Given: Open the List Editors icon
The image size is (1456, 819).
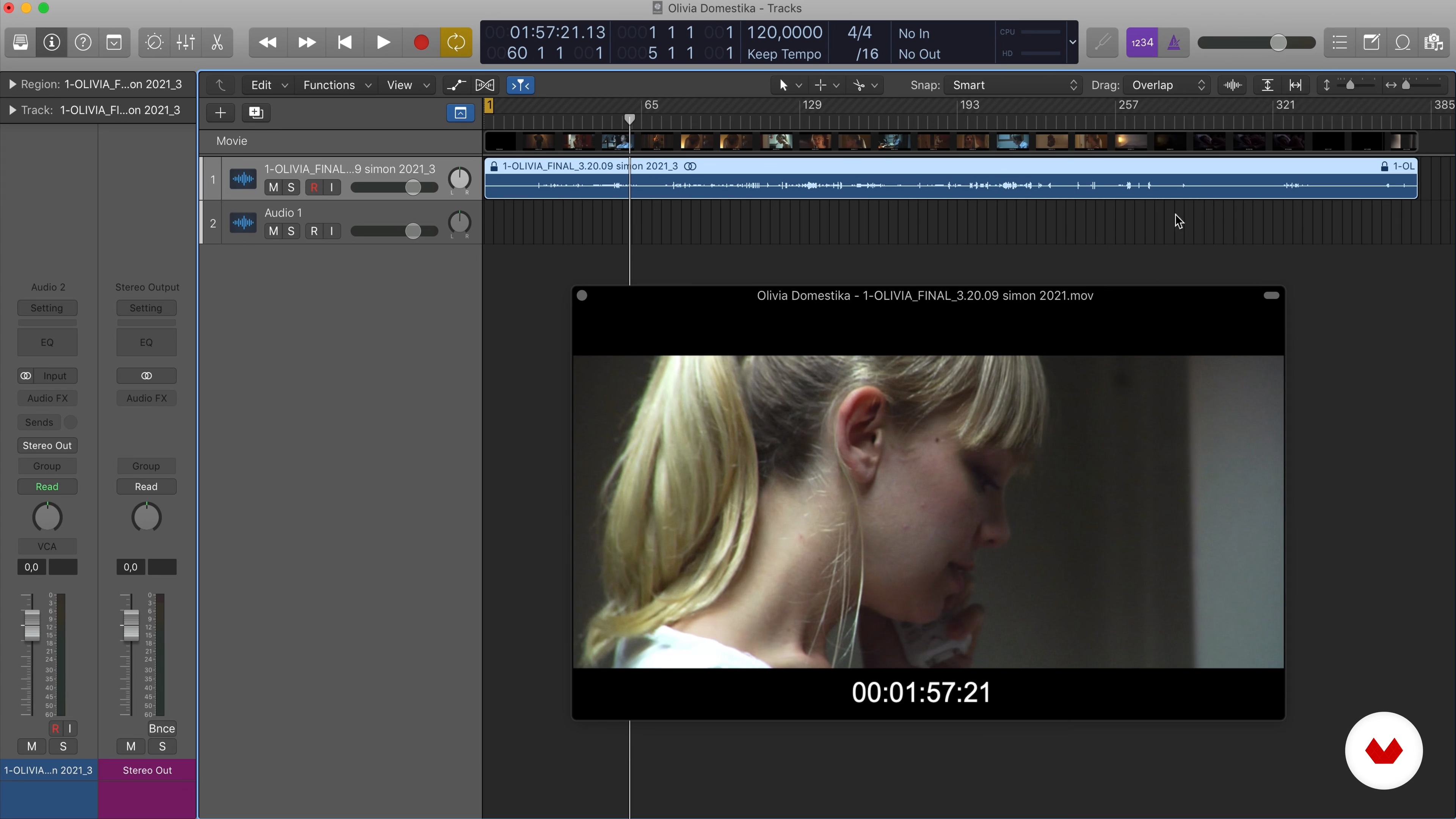Looking at the screenshot, I should click(1340, 42).
